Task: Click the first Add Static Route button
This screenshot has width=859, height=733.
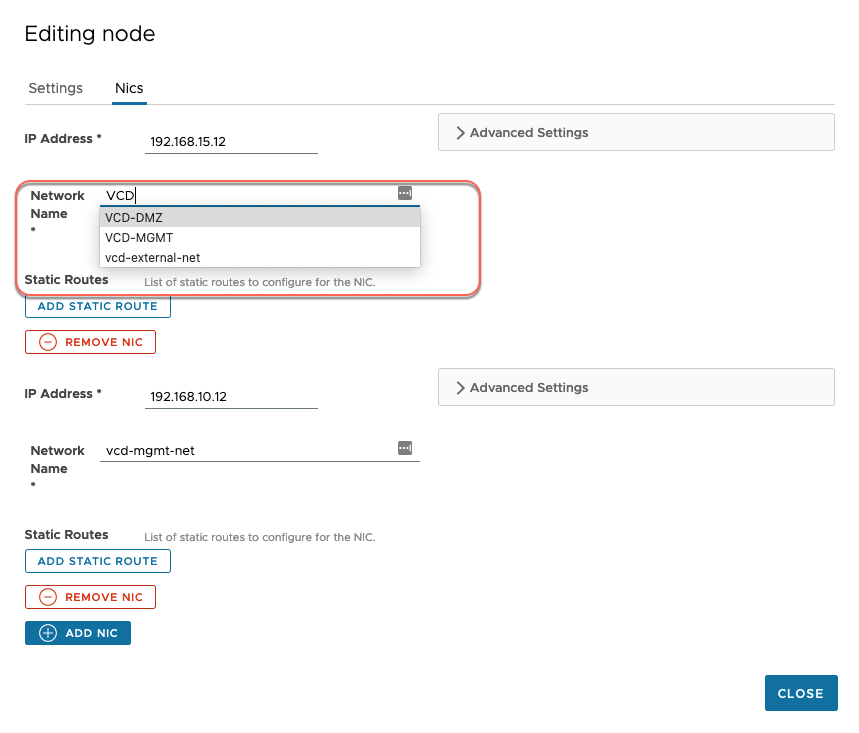Action: pyautogui.click(x=98, y=306)
